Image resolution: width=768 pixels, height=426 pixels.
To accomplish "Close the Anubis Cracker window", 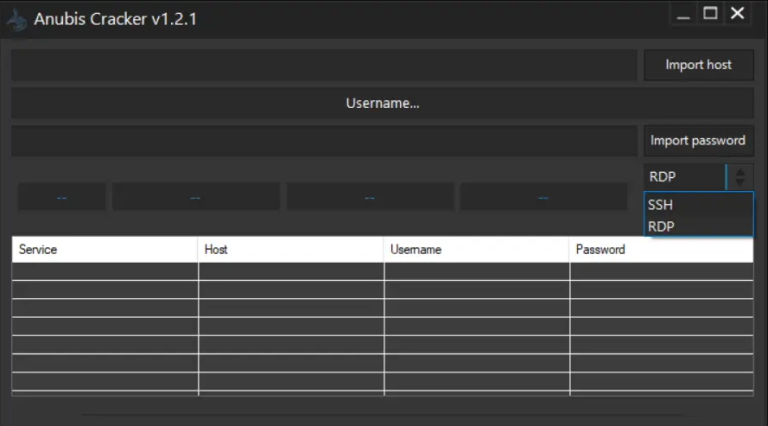I will (x=737, y=13).
